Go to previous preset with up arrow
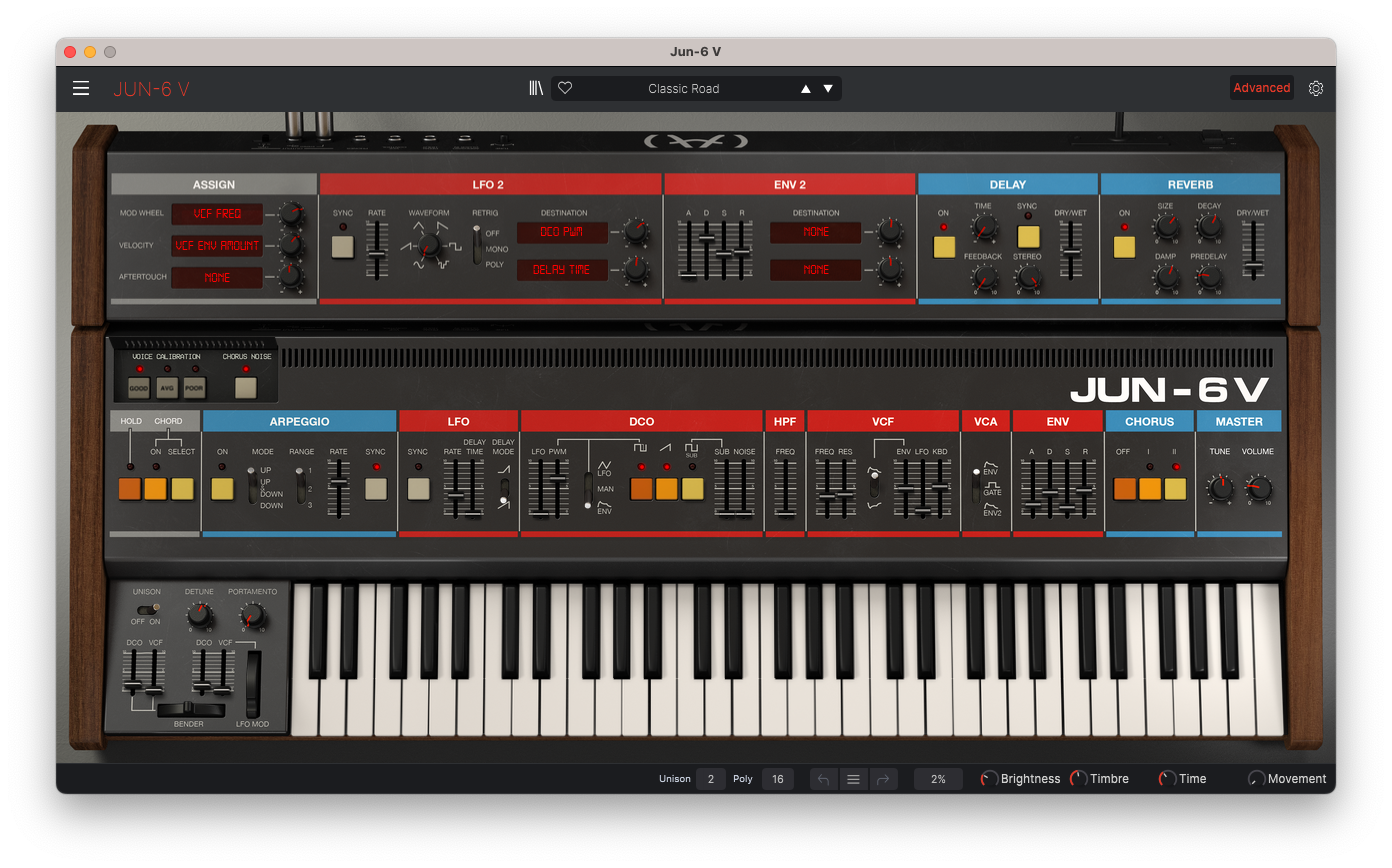 tap(806, 89)
